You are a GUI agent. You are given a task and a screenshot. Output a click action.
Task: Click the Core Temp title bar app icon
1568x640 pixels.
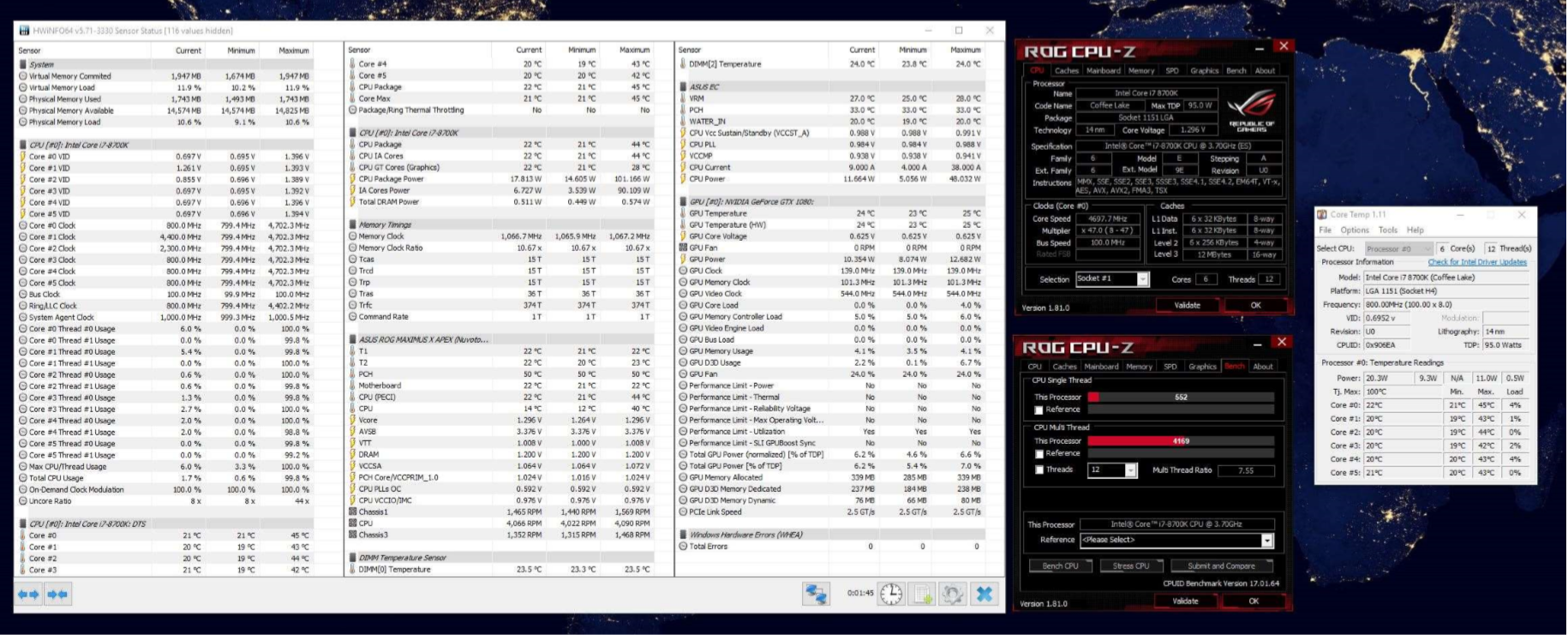pos(1322,214)
